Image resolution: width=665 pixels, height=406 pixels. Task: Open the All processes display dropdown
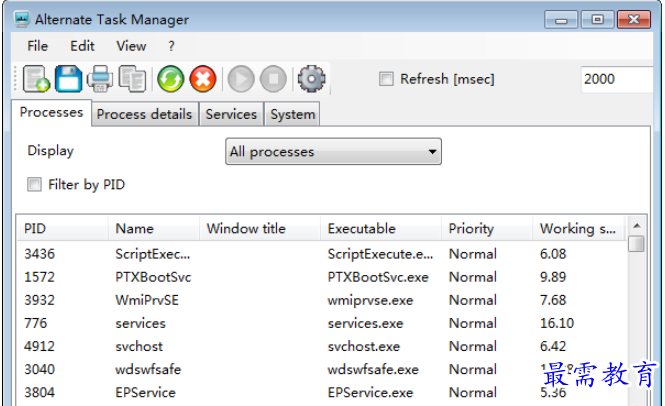333,151
